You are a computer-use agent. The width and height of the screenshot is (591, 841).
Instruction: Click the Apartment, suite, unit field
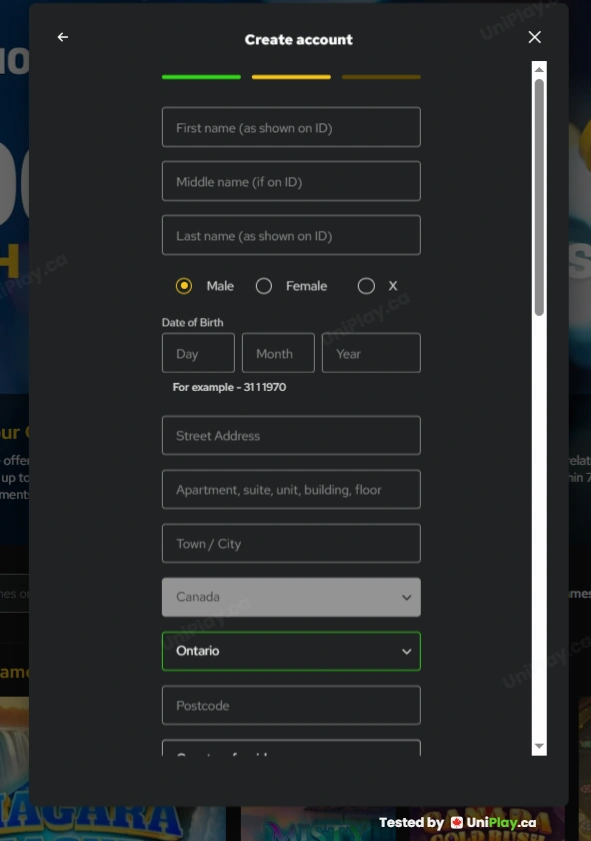pyautogui.click(x=291, y=489)
